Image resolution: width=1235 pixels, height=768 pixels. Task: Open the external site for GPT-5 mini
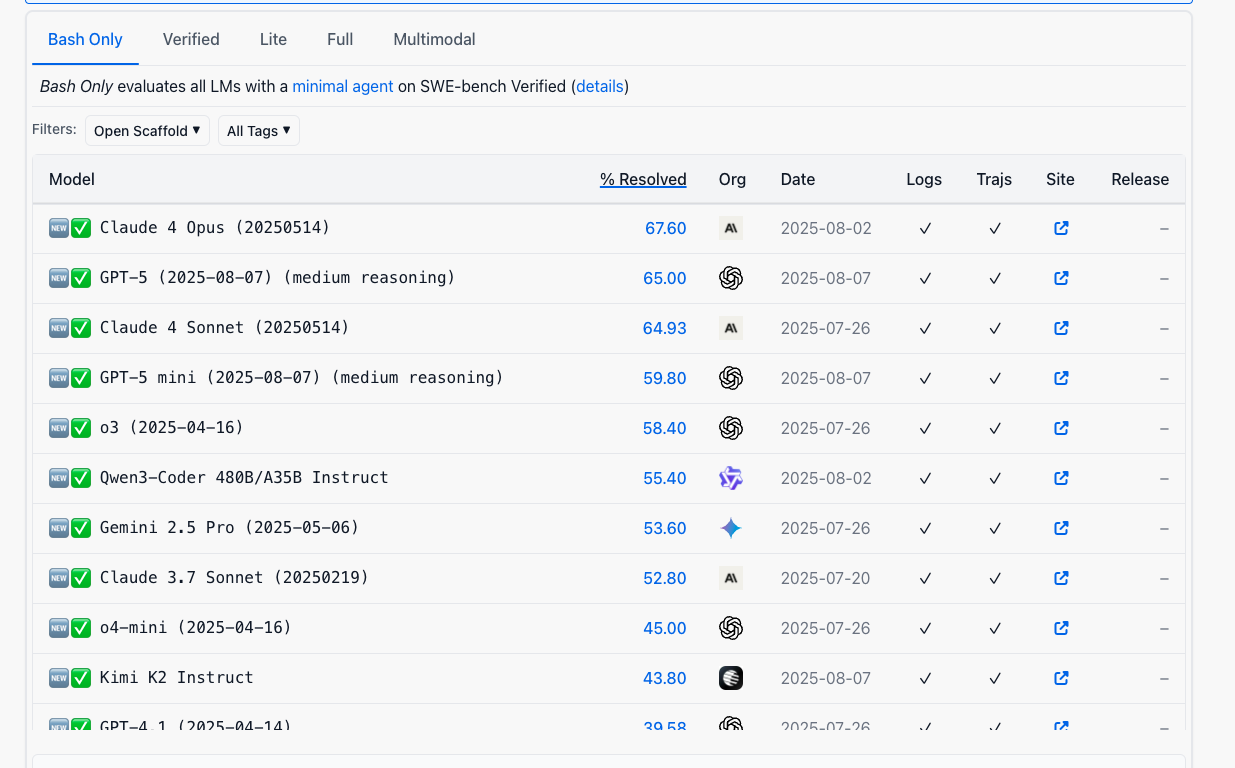point(1060,378)
